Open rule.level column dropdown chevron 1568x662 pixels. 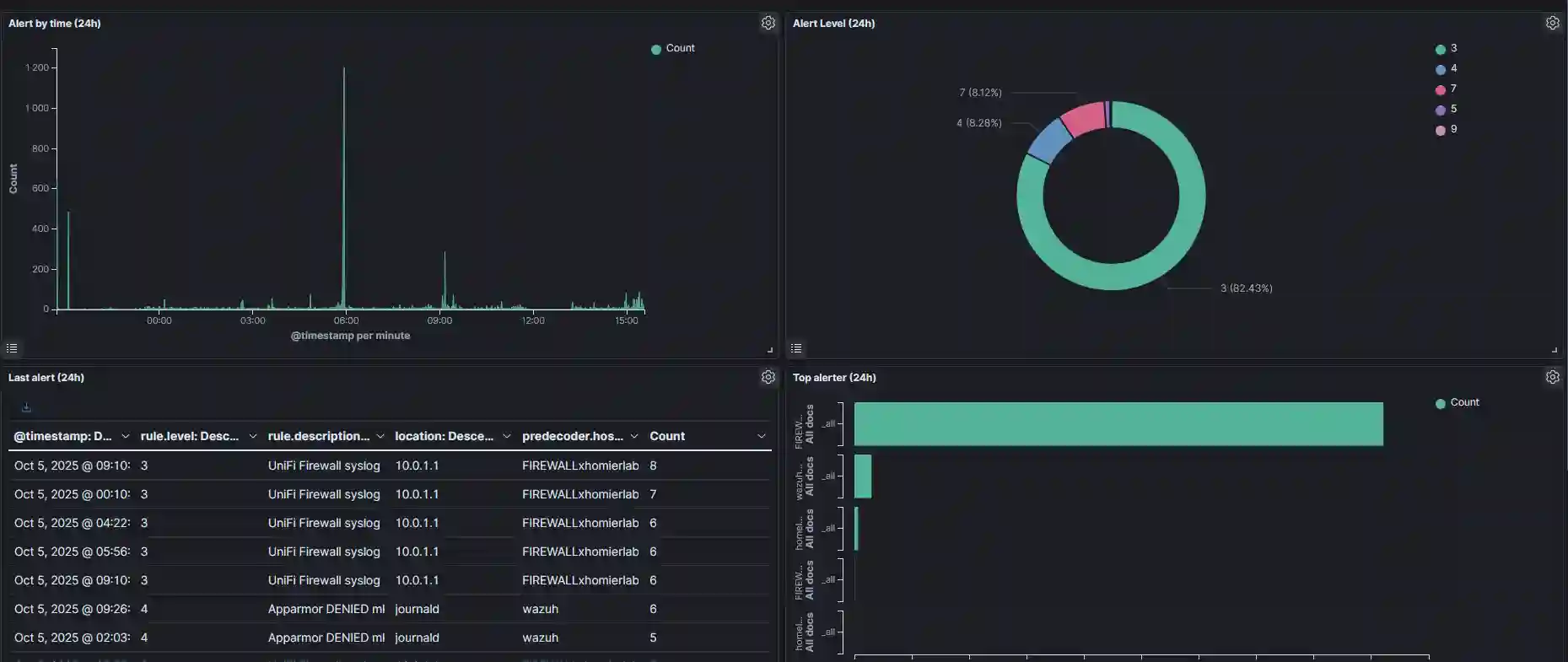[252, 436]
